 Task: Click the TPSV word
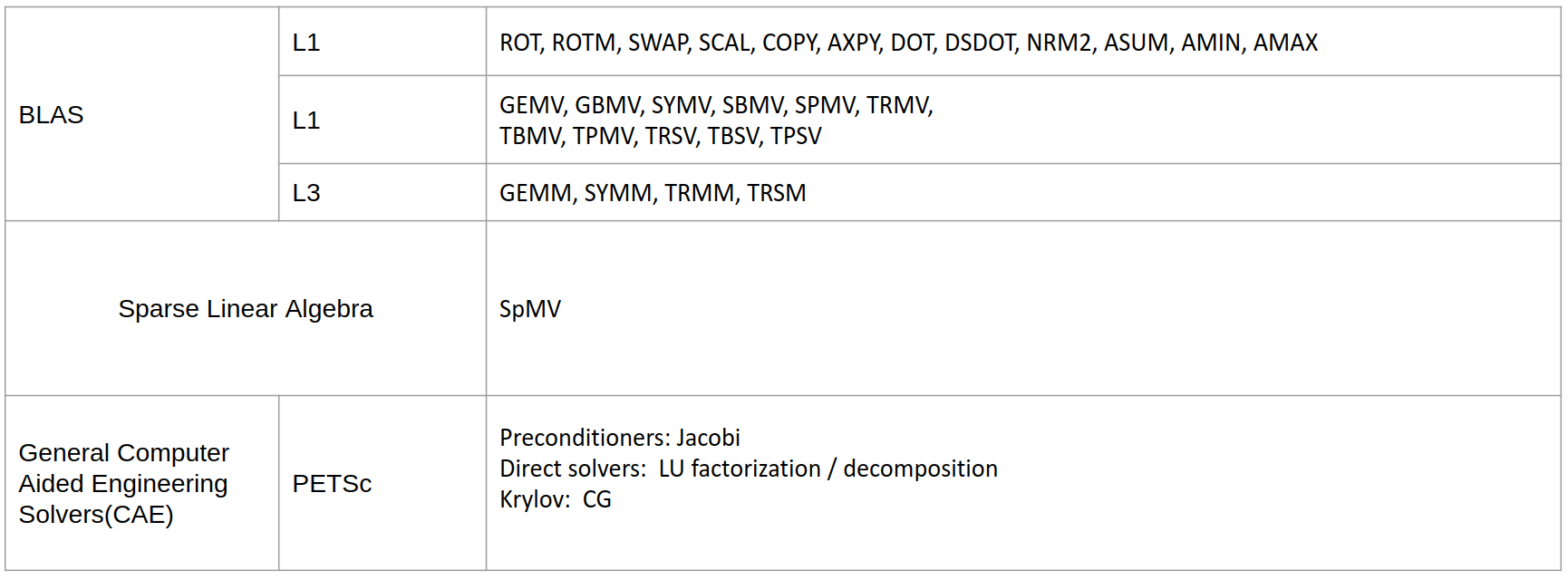click(x=797, y=136)
